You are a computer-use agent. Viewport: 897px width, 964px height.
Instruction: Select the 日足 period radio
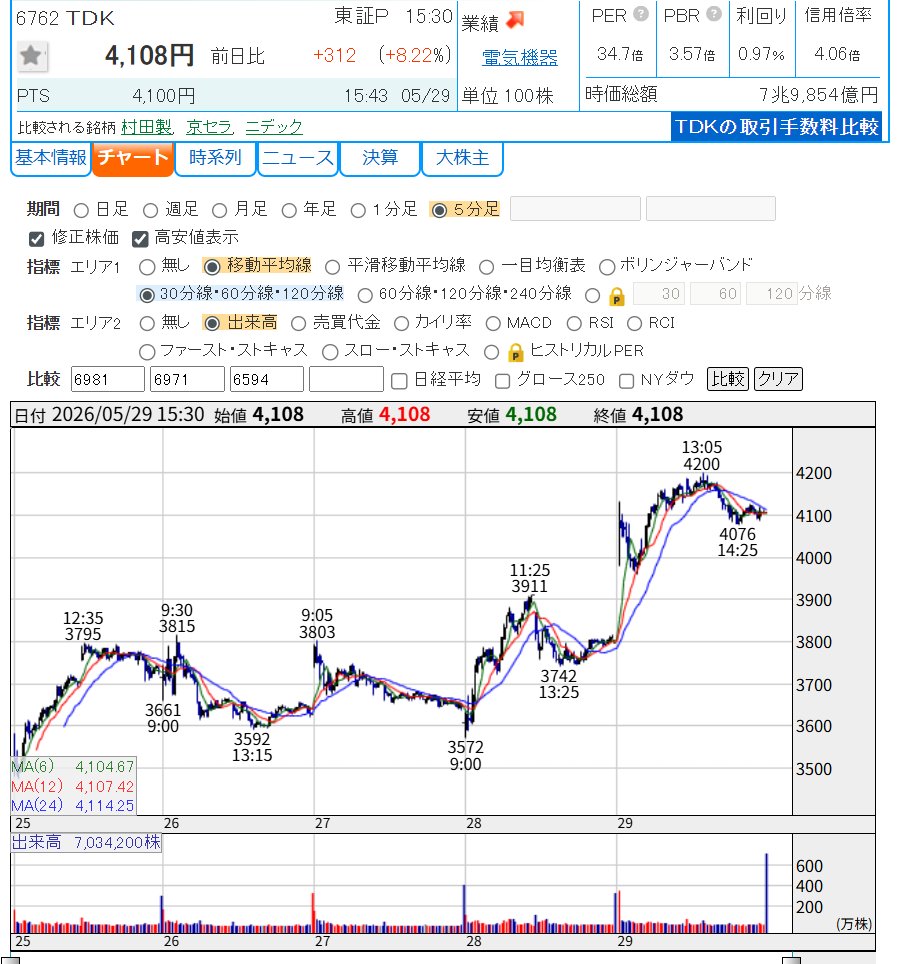(81, 210)
